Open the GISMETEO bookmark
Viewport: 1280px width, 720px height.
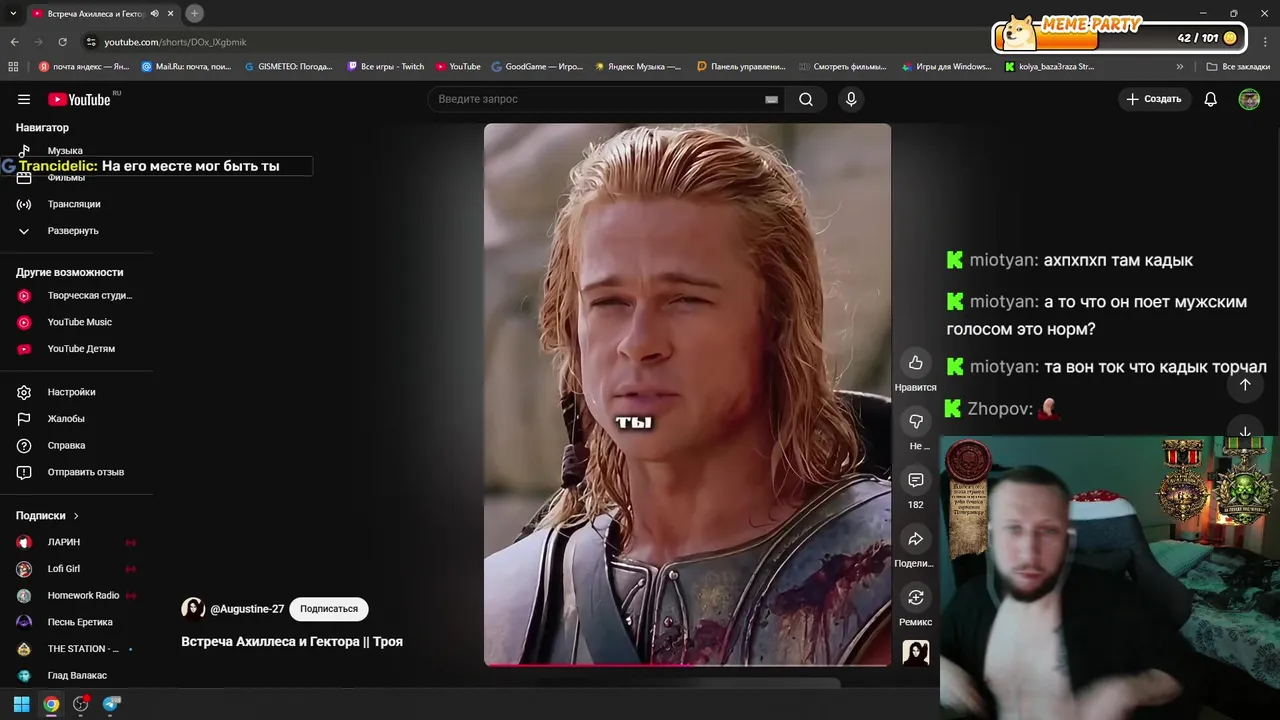pyautogui.click(x=288, y=67)
